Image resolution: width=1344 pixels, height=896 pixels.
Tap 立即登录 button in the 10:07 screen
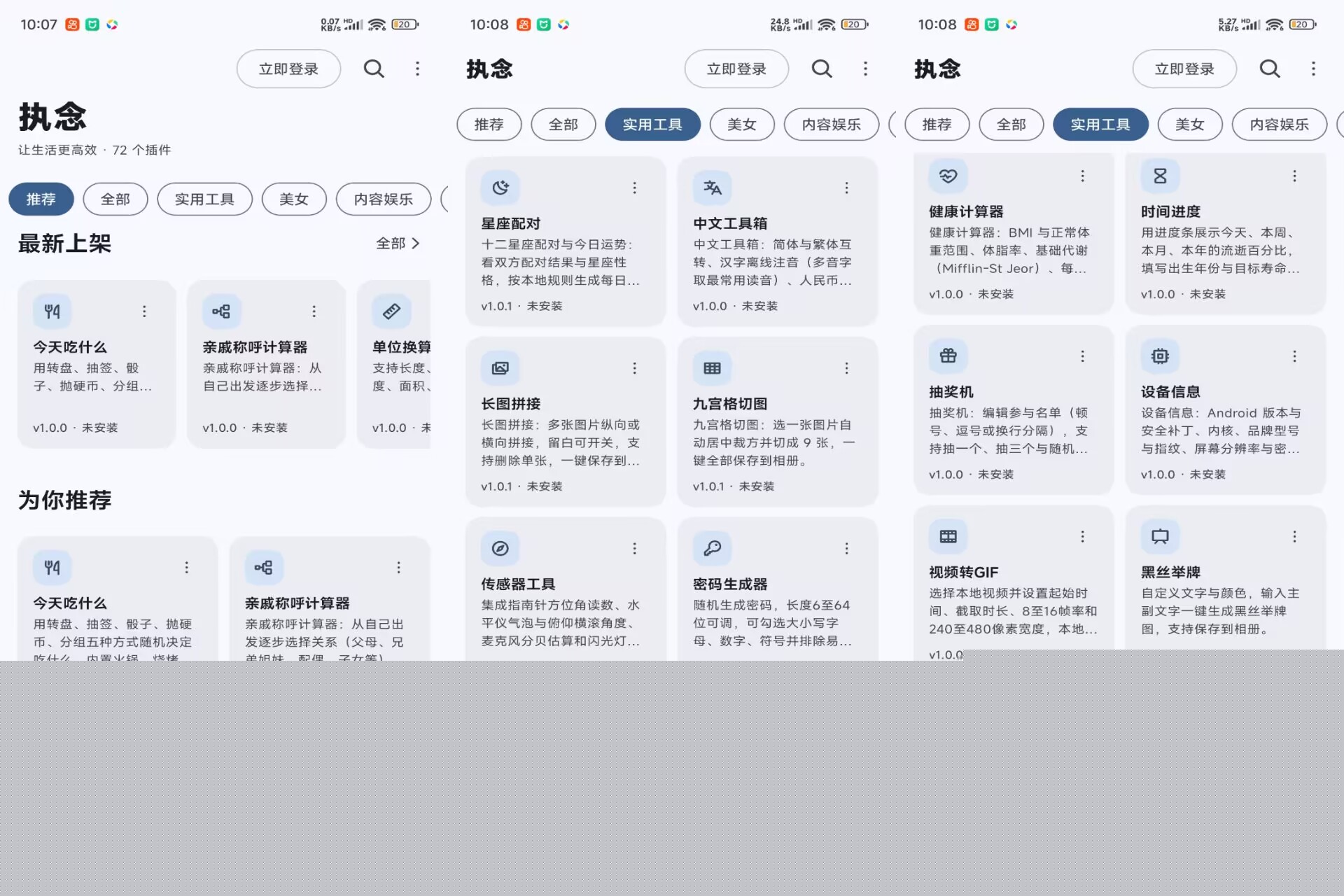(288, 69)
